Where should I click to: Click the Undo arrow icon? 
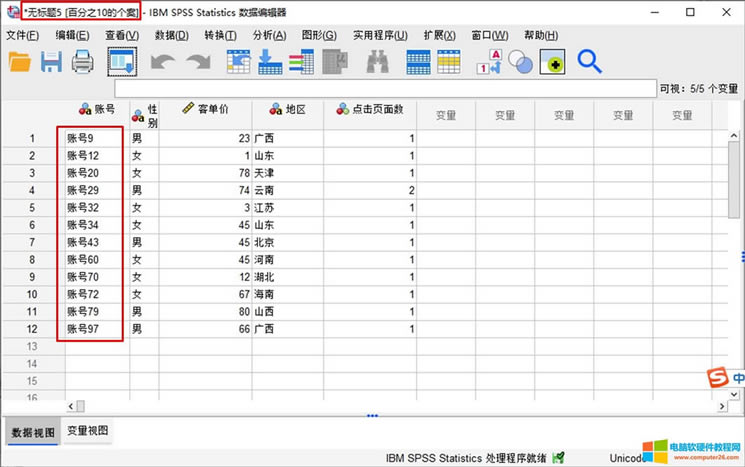(x=164, y=62)
